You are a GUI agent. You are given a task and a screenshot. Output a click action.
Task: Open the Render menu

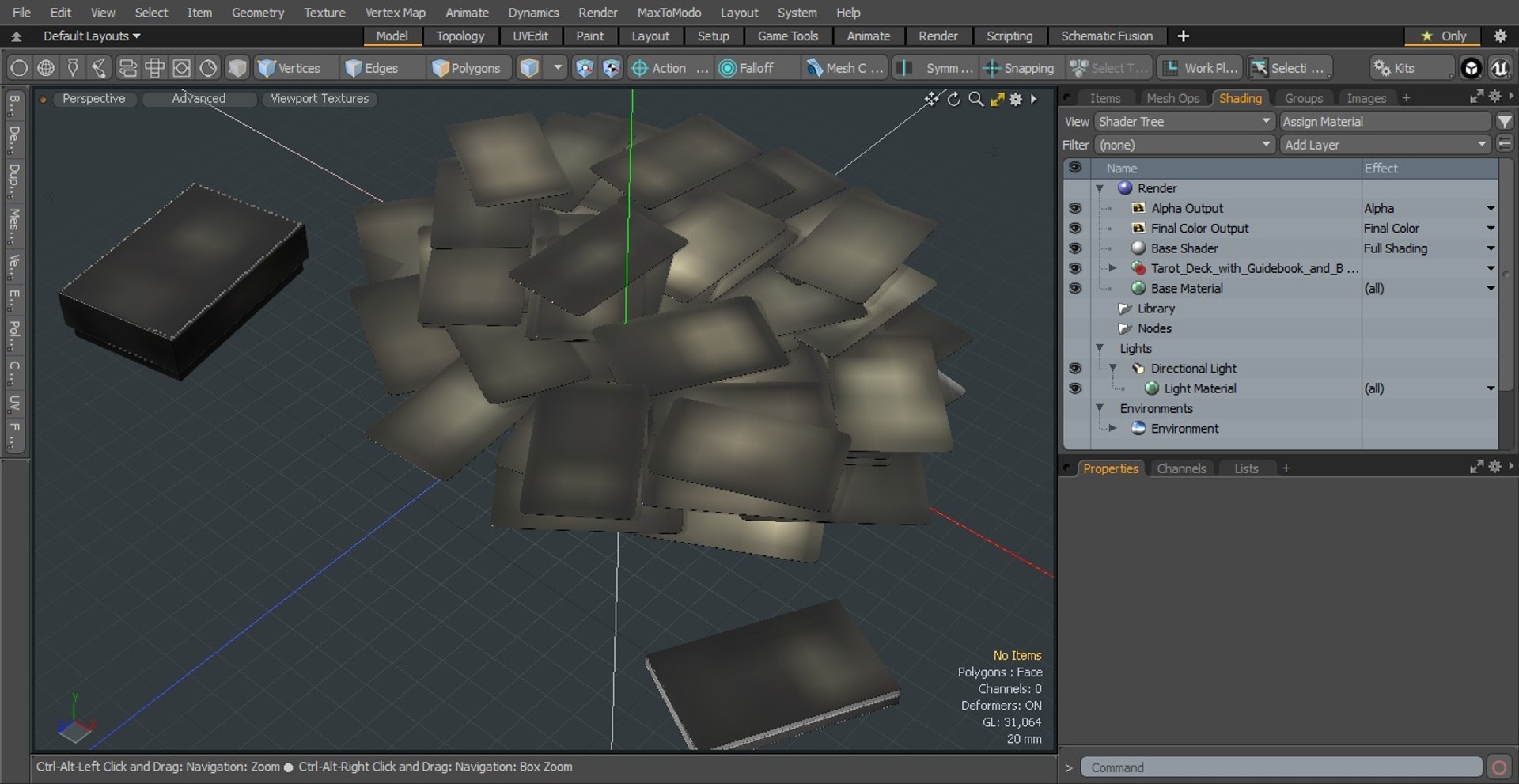(x=597, y=13)
